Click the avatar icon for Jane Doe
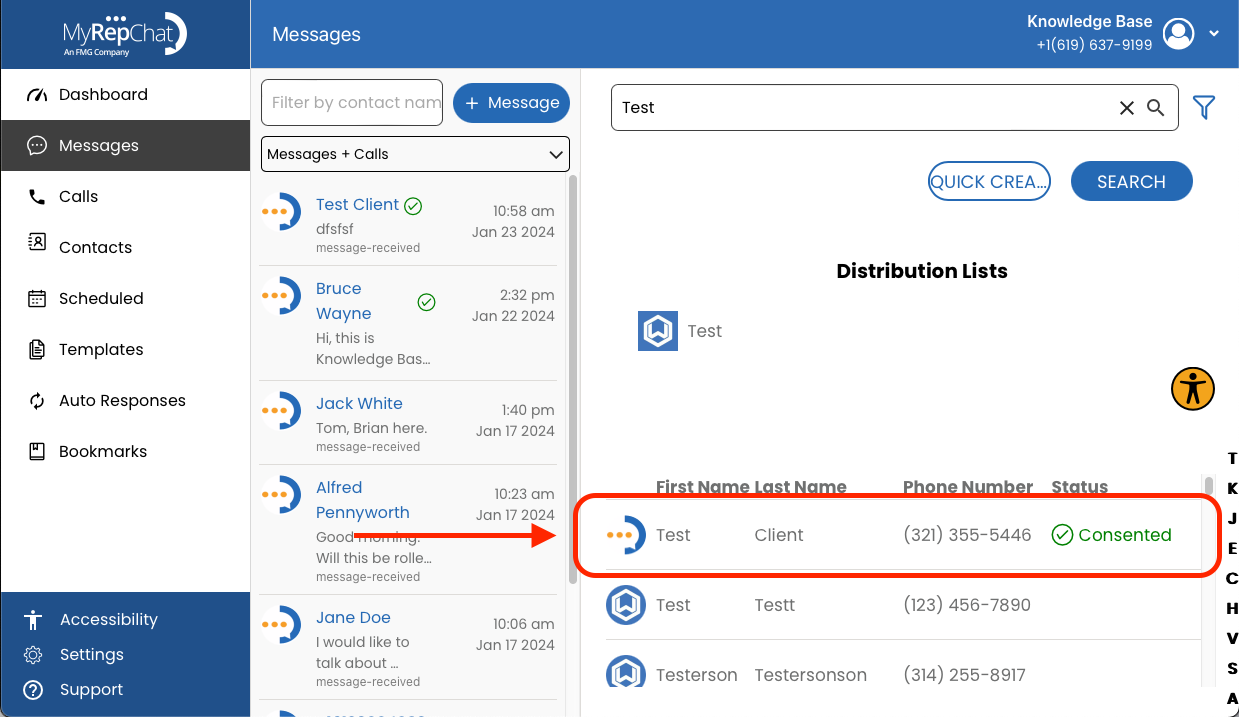 tap(281, 625)
